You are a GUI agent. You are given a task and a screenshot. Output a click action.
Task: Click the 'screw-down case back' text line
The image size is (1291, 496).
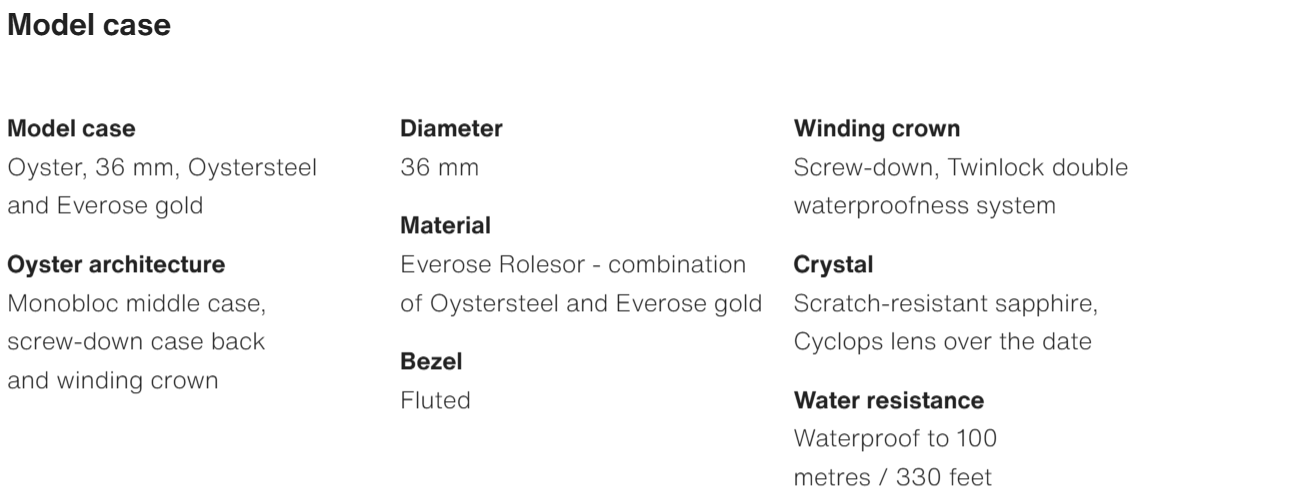pos(136,341)
